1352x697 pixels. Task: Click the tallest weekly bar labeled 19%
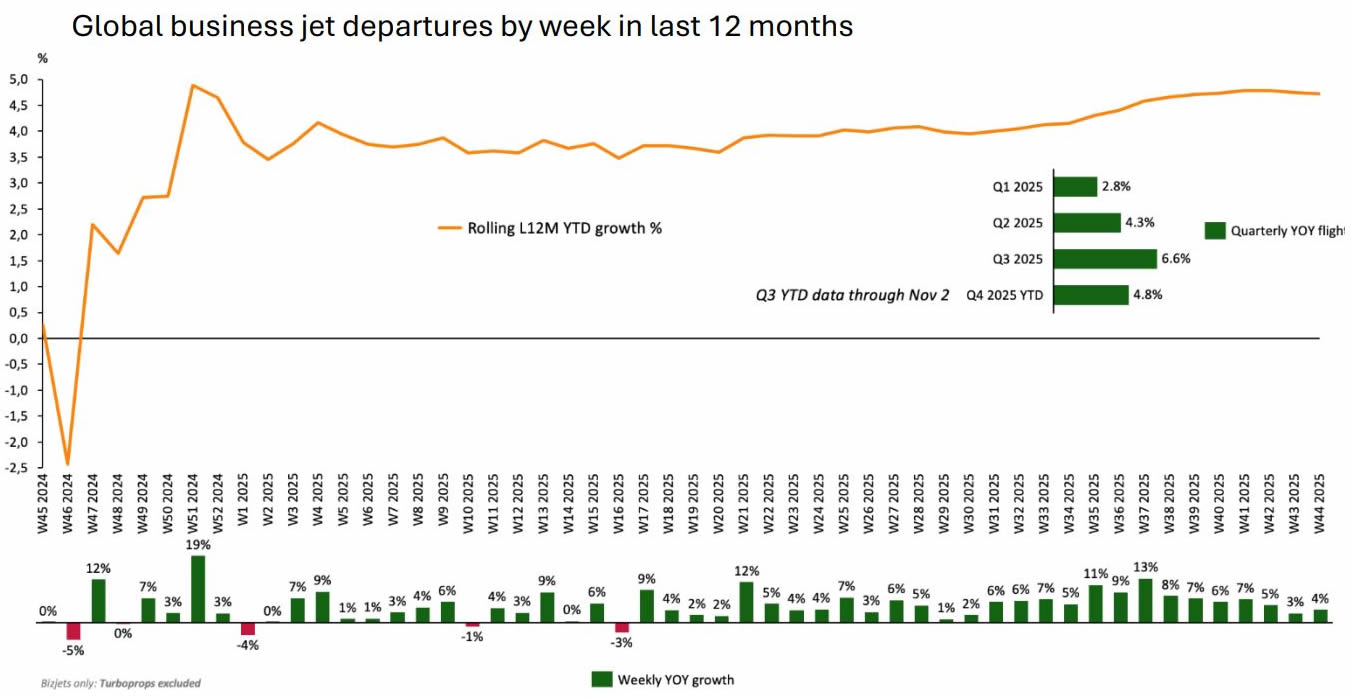click(198, 589)
